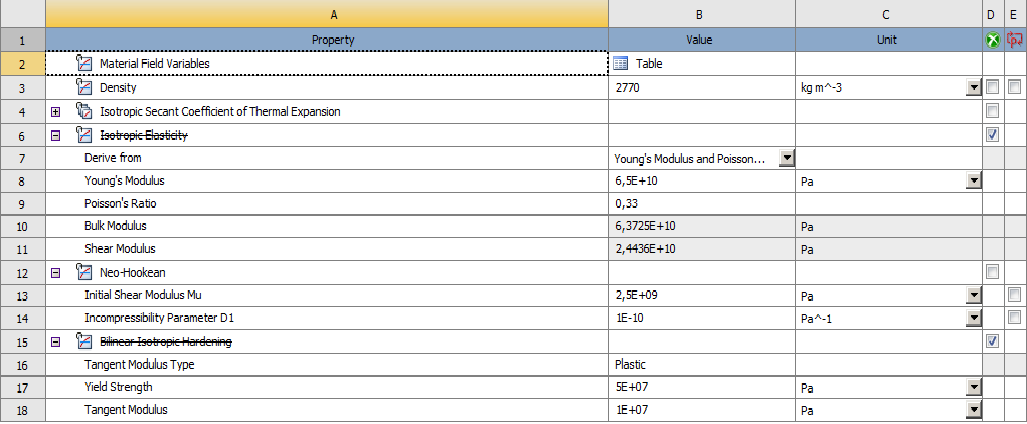
Task: Toggle suppression checkbox for Density
Action: click(993, 87)
